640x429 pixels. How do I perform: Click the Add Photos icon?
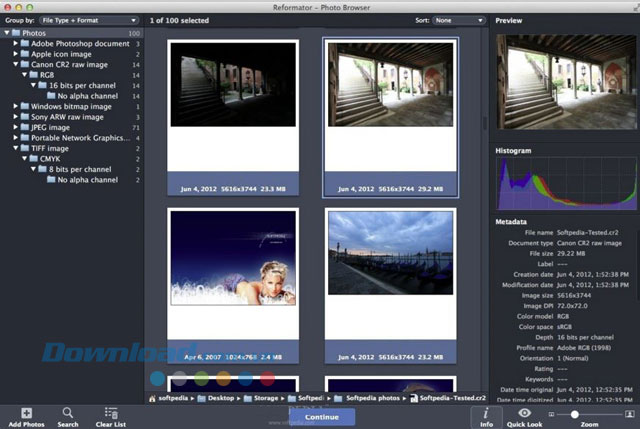26,412
